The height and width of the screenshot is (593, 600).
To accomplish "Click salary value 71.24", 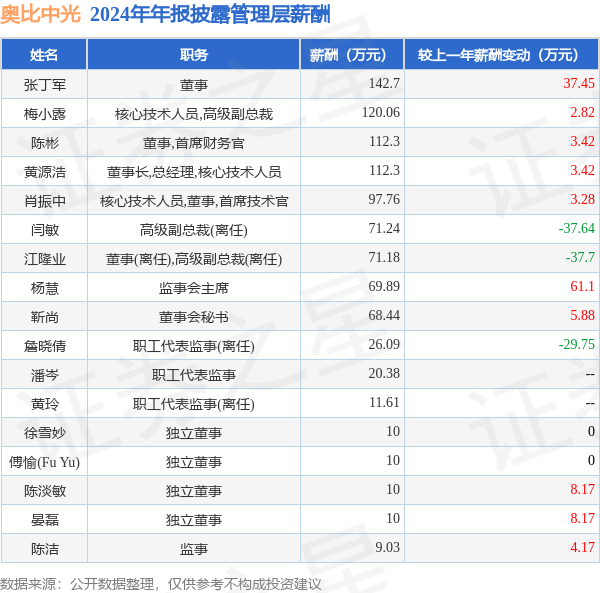I will (x=384, y=228).
